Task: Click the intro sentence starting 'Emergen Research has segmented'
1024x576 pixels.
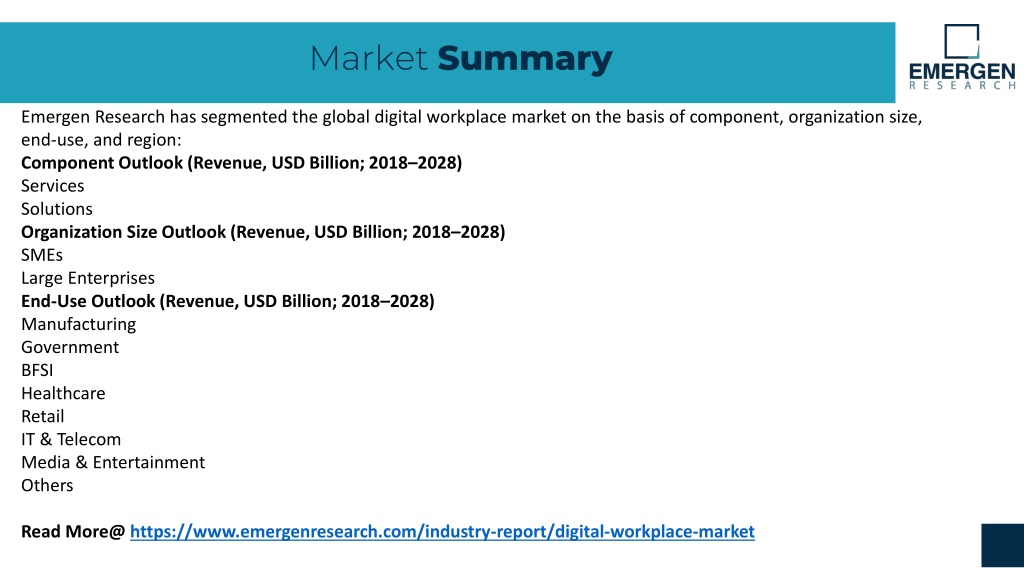Action: [472, 128]
